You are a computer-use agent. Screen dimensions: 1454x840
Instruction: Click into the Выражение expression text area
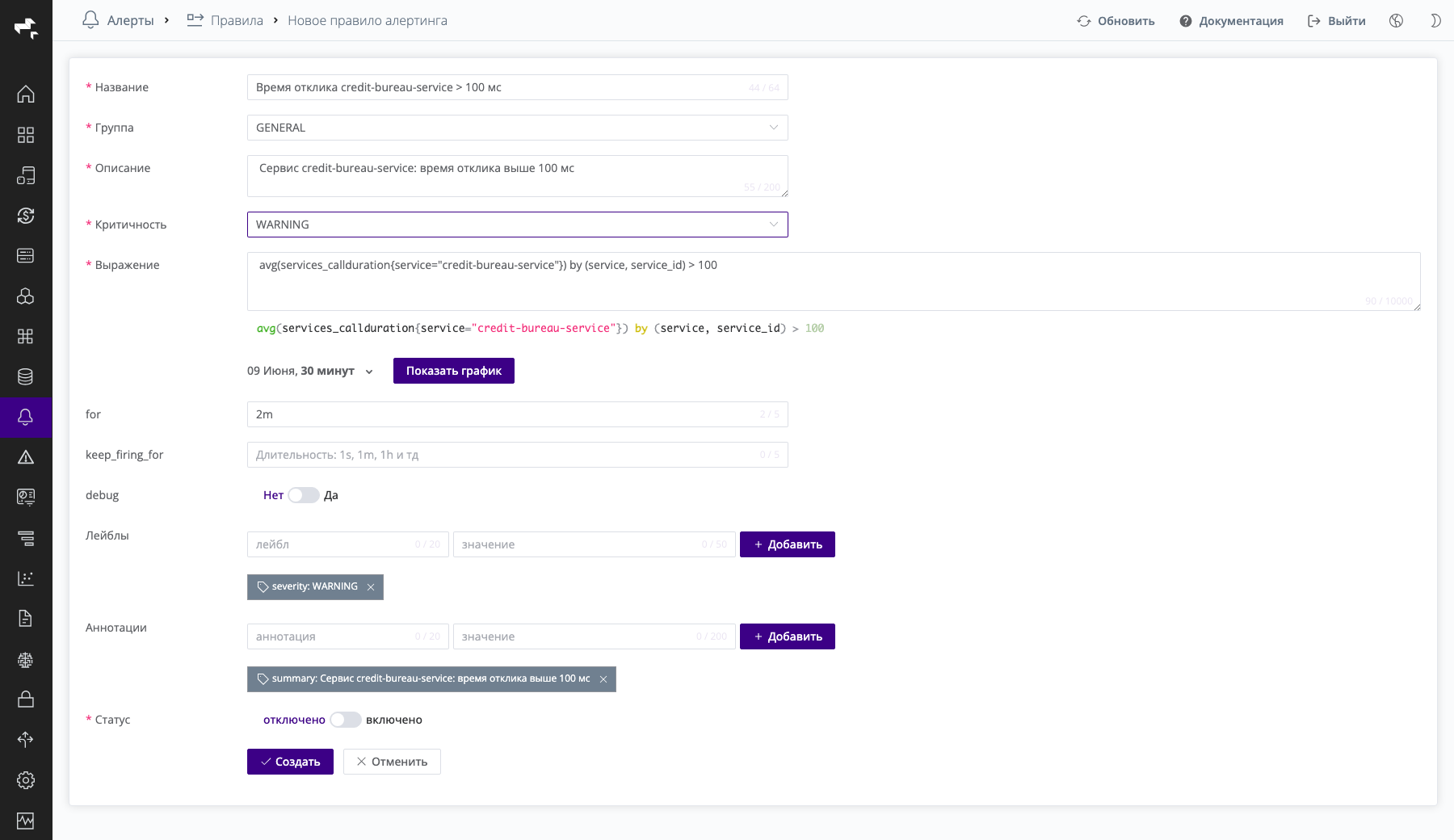[834, 281]
